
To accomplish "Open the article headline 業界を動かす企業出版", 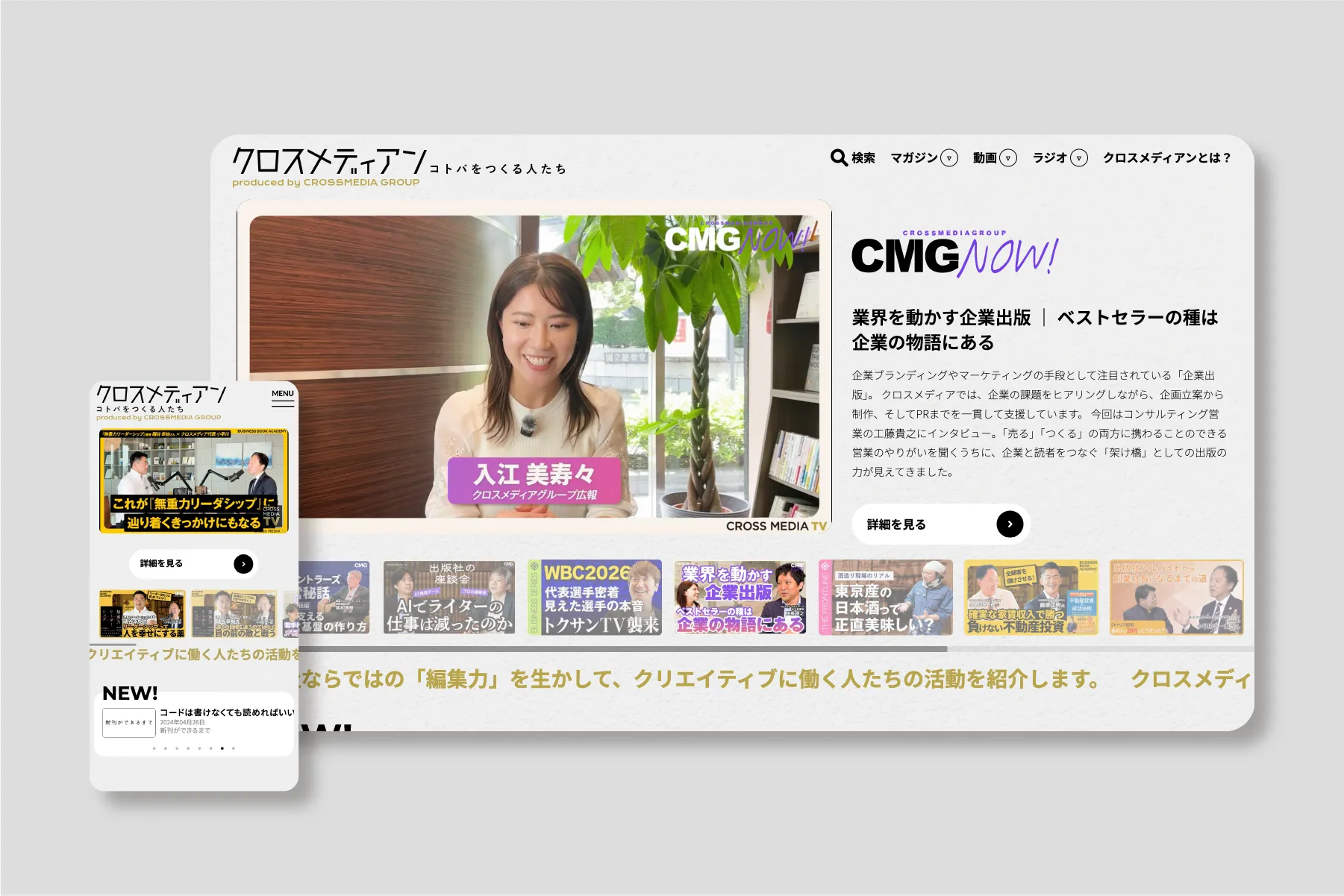I will (1035, 330).
